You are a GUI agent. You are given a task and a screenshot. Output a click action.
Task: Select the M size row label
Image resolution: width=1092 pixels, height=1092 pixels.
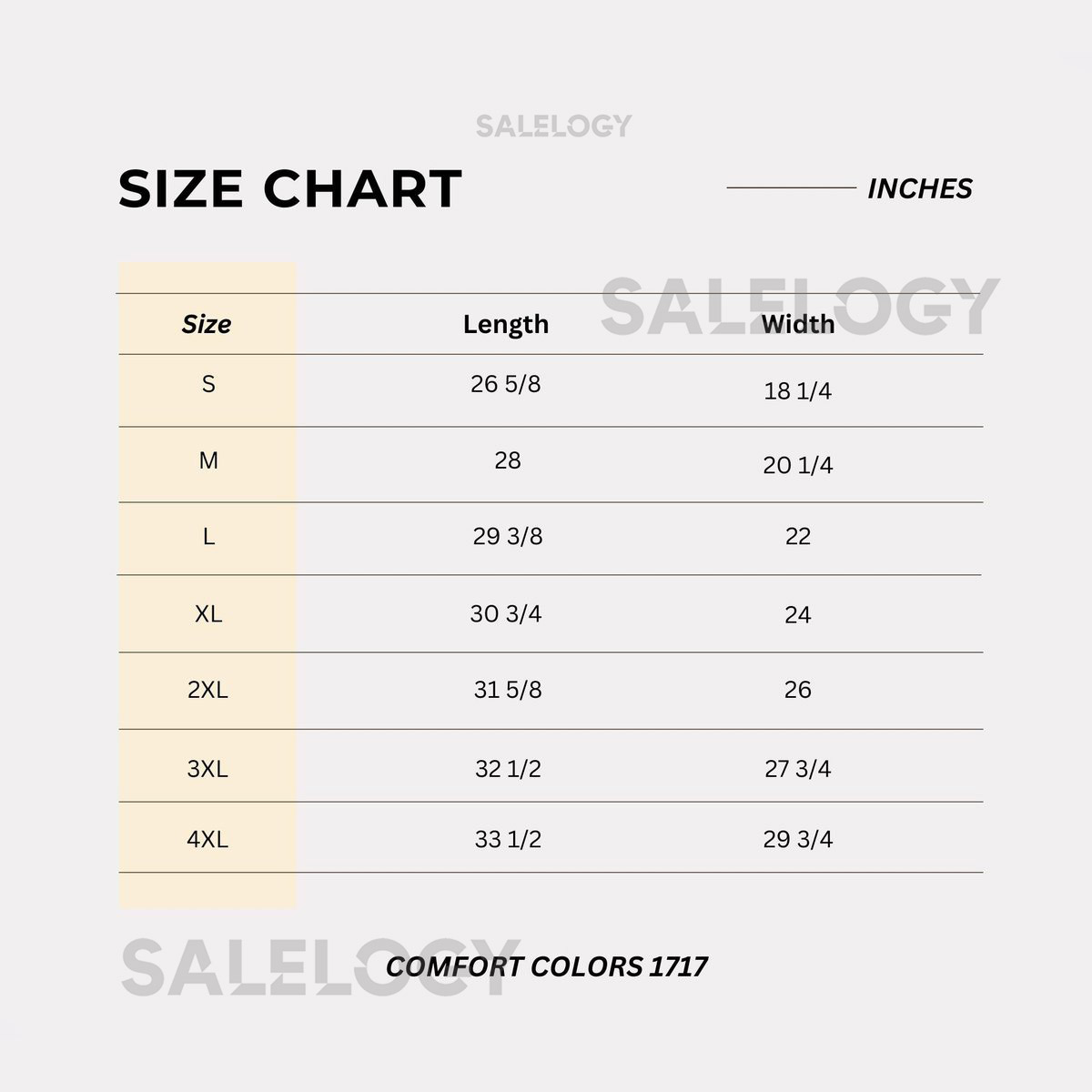point(208,460)
